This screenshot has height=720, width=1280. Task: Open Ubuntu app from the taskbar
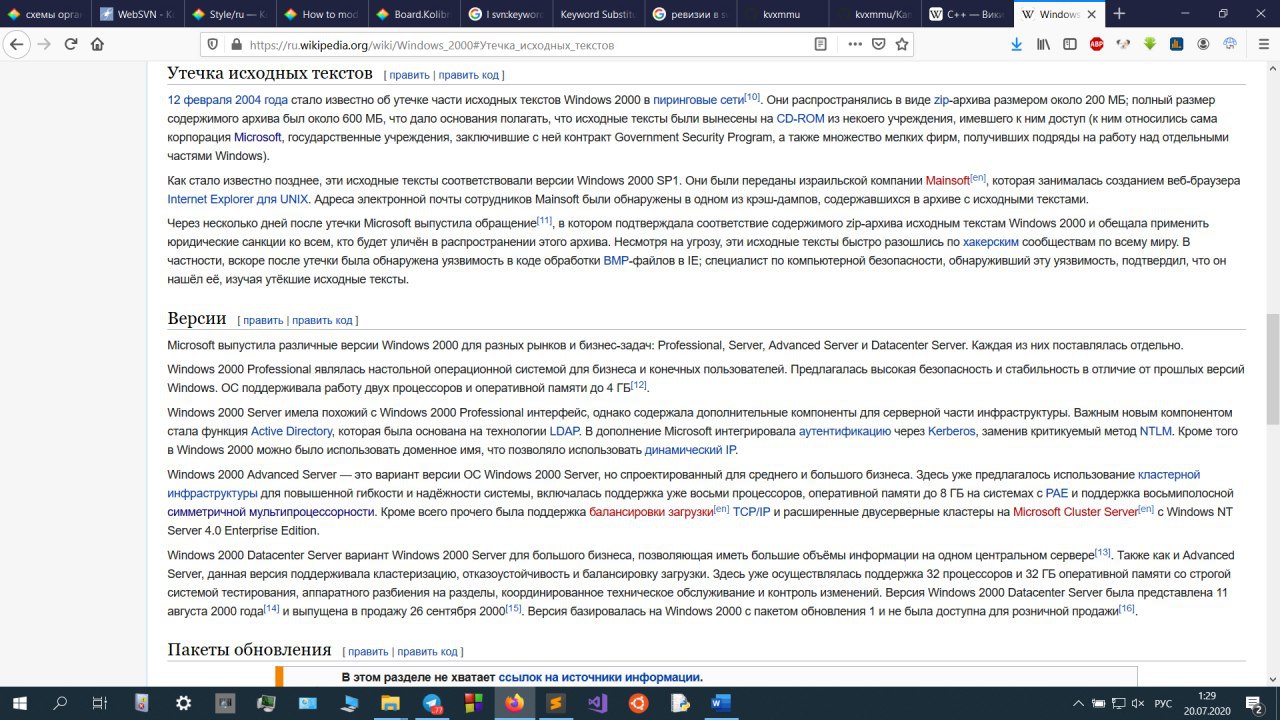point(637,703)
